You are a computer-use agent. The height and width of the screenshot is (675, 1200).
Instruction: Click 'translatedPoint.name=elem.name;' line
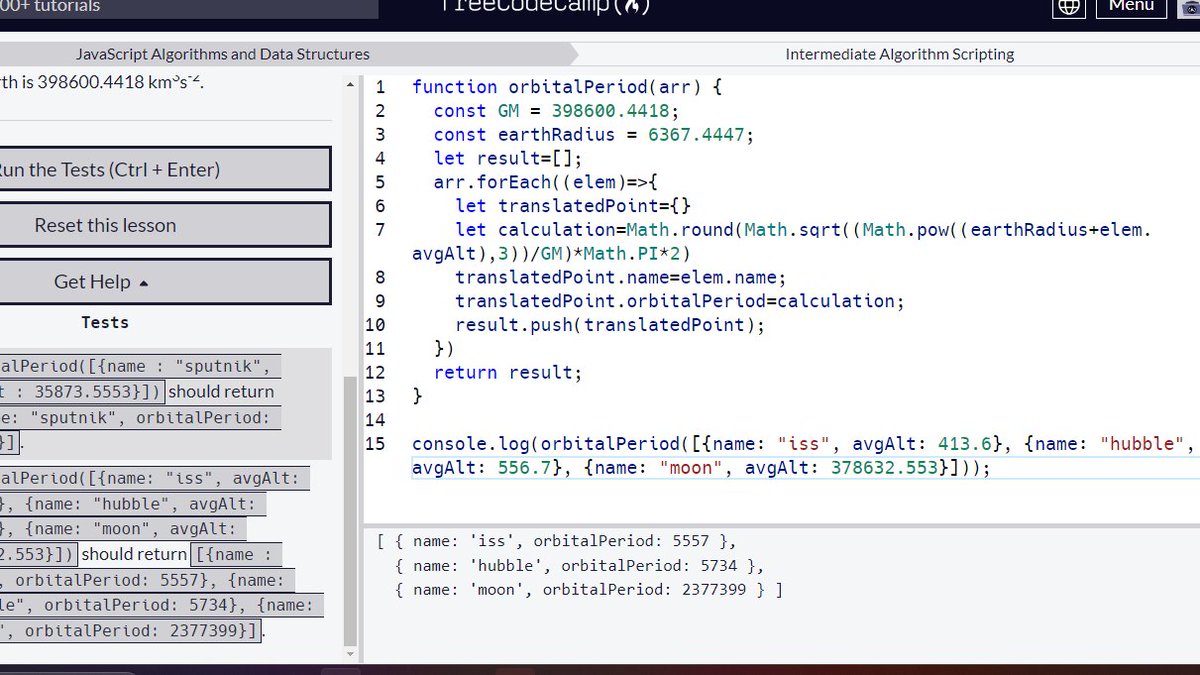pyautogui.click(x=620, y=277)
